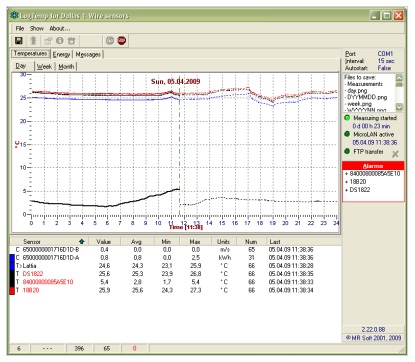
Task: Click the Measuring started green indicator
Action: [347, 118]
